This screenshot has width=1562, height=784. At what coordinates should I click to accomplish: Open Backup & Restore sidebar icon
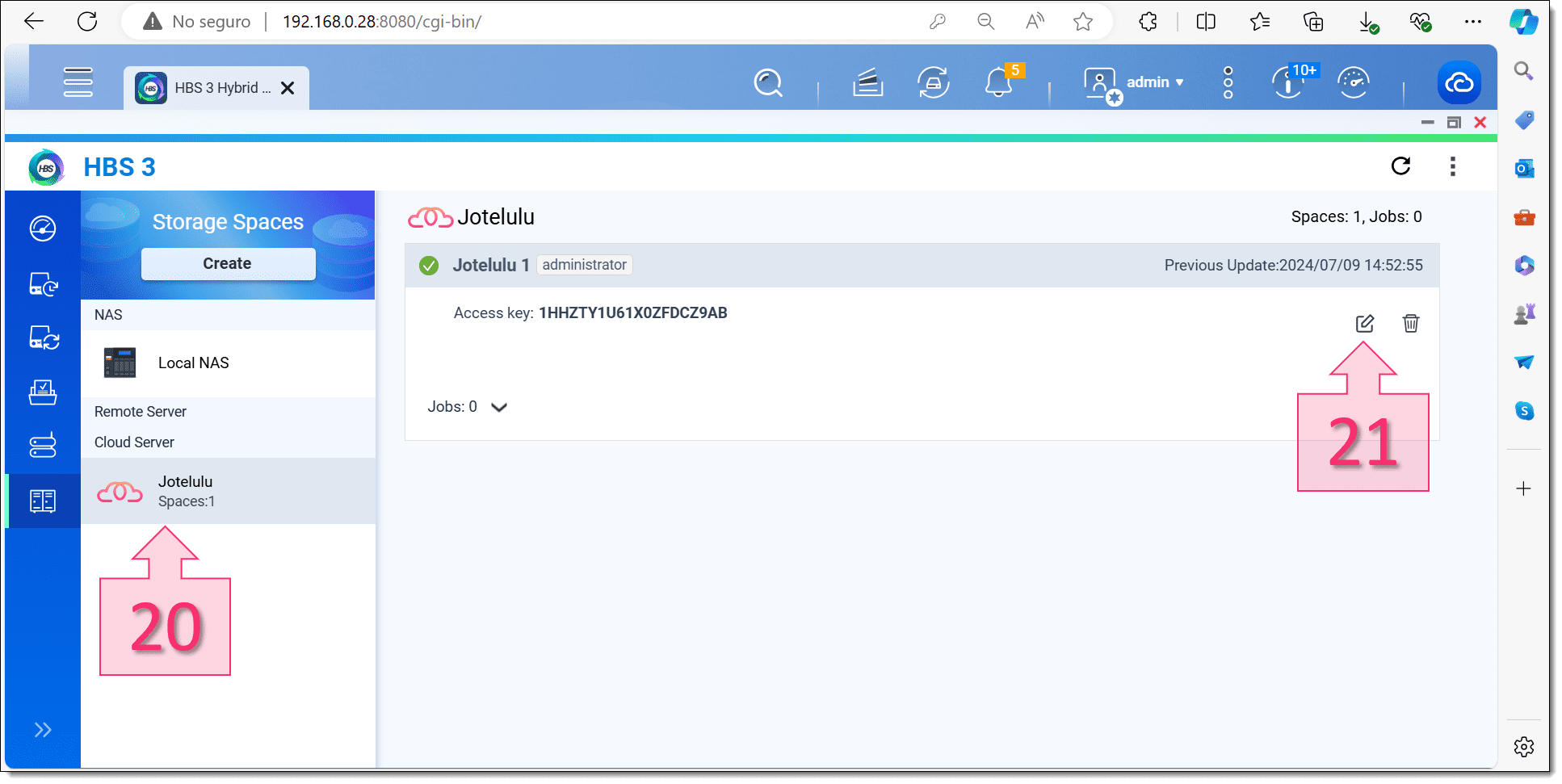(x=43, y=284)
